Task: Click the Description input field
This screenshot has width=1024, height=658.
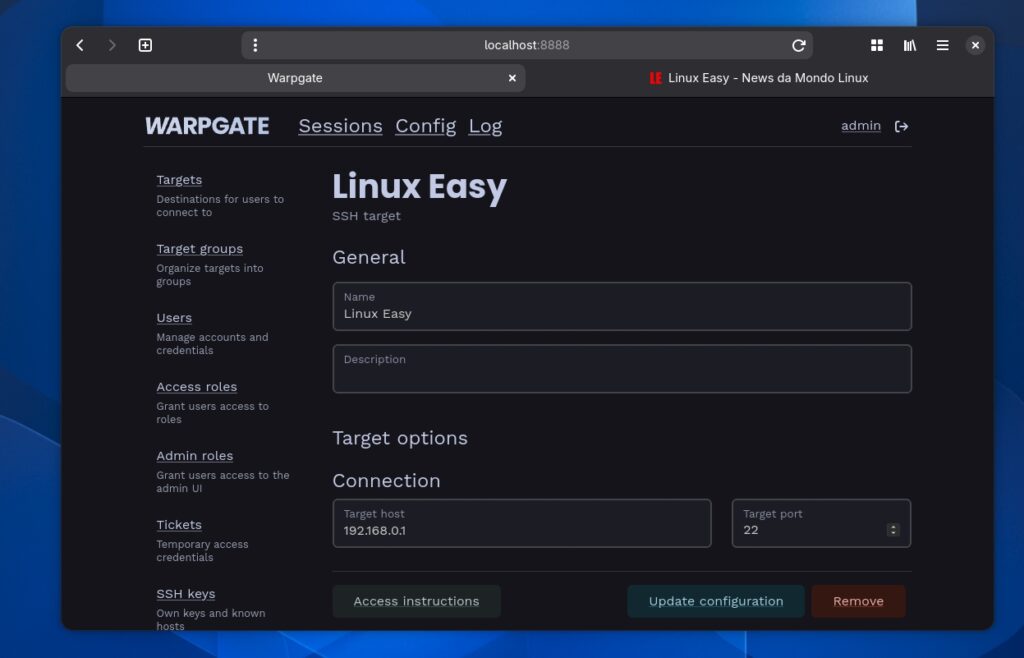Action: pos(622,369)
